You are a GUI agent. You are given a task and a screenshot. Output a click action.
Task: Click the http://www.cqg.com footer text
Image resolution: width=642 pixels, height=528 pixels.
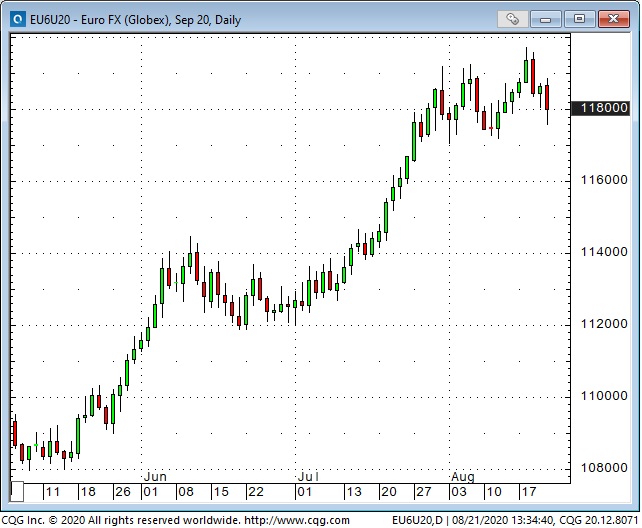pyautogui.click(x=297, y=521)
